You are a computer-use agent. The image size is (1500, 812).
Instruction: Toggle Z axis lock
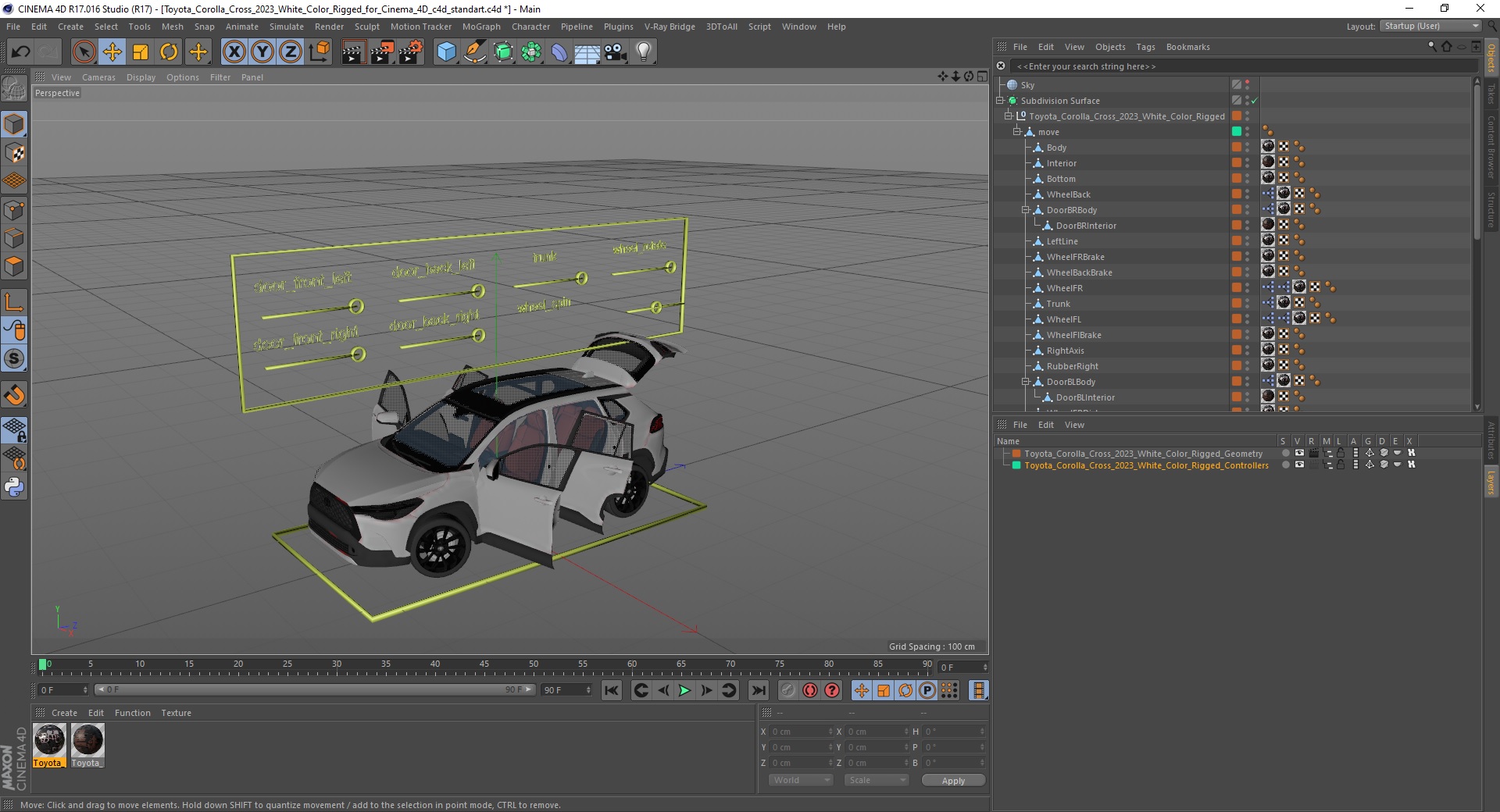tap(291, 52)
